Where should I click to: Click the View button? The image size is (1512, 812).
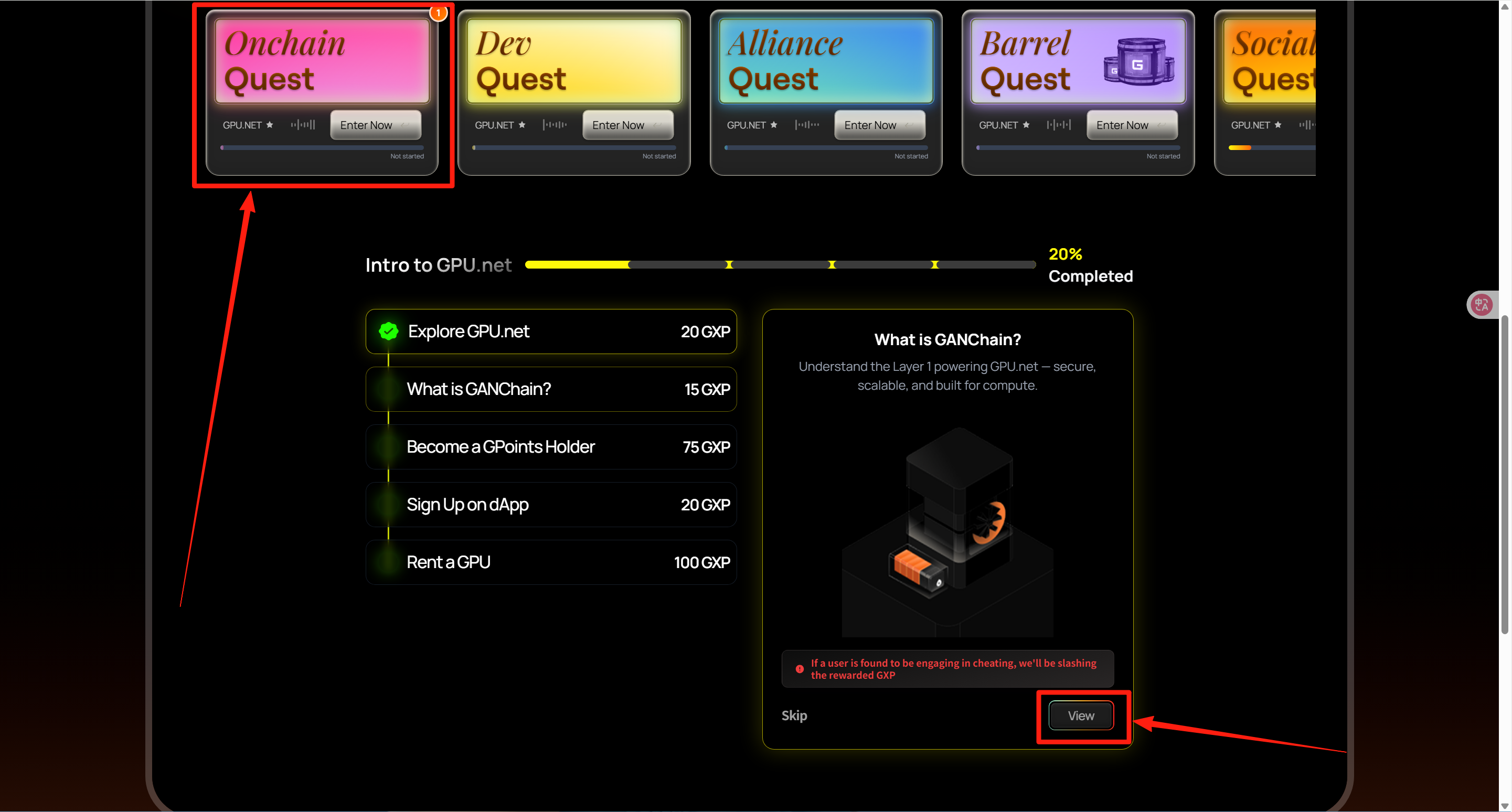1081,716
